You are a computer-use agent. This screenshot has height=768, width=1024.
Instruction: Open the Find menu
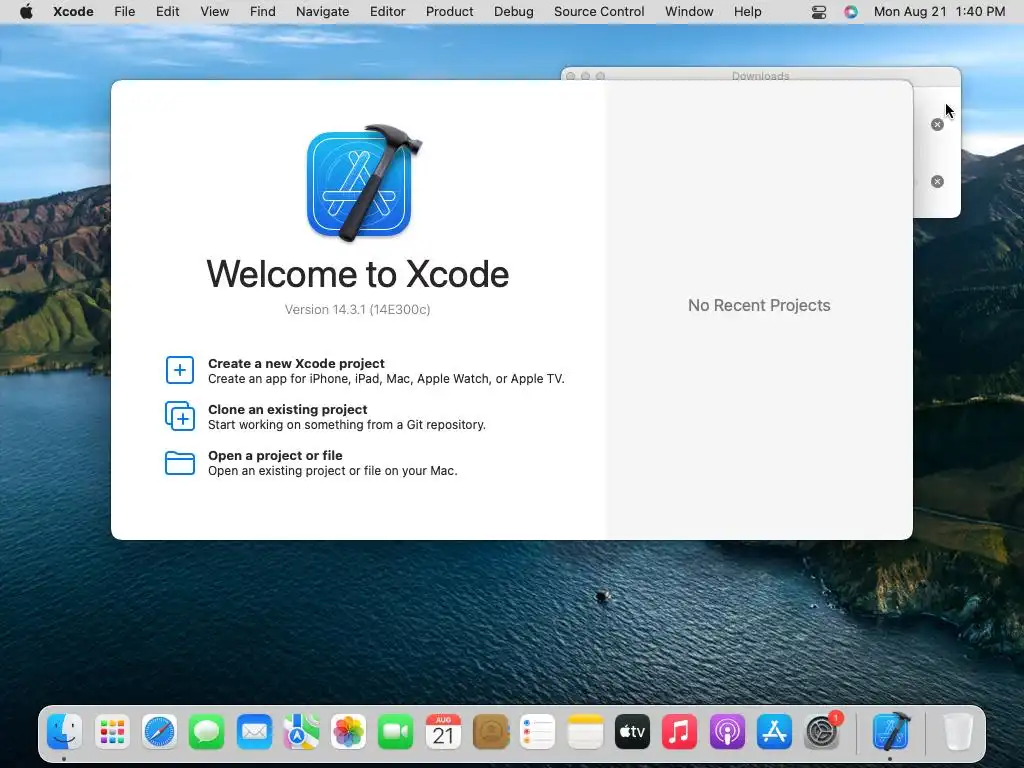click(263, 12)
